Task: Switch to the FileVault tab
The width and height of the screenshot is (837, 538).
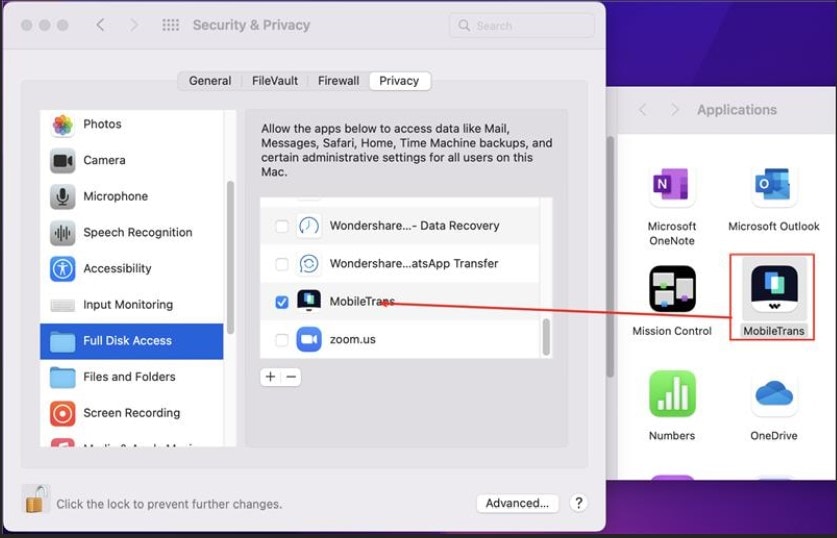Action: (x=275, y=81)
